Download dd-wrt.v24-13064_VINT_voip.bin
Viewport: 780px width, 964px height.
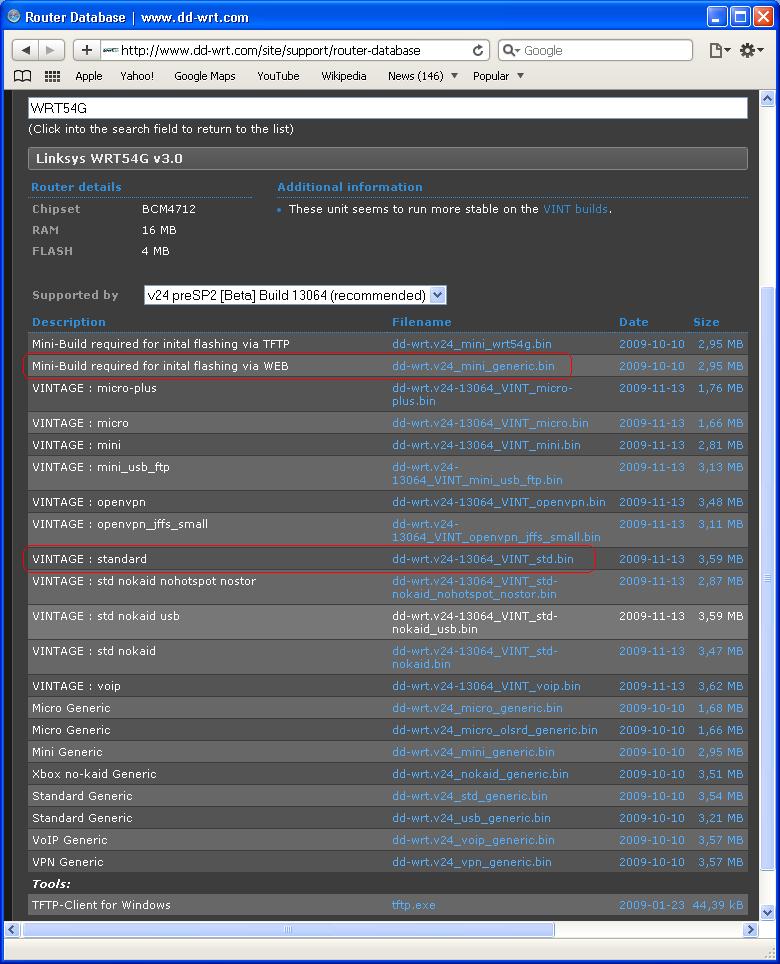[x=486, y=686]
